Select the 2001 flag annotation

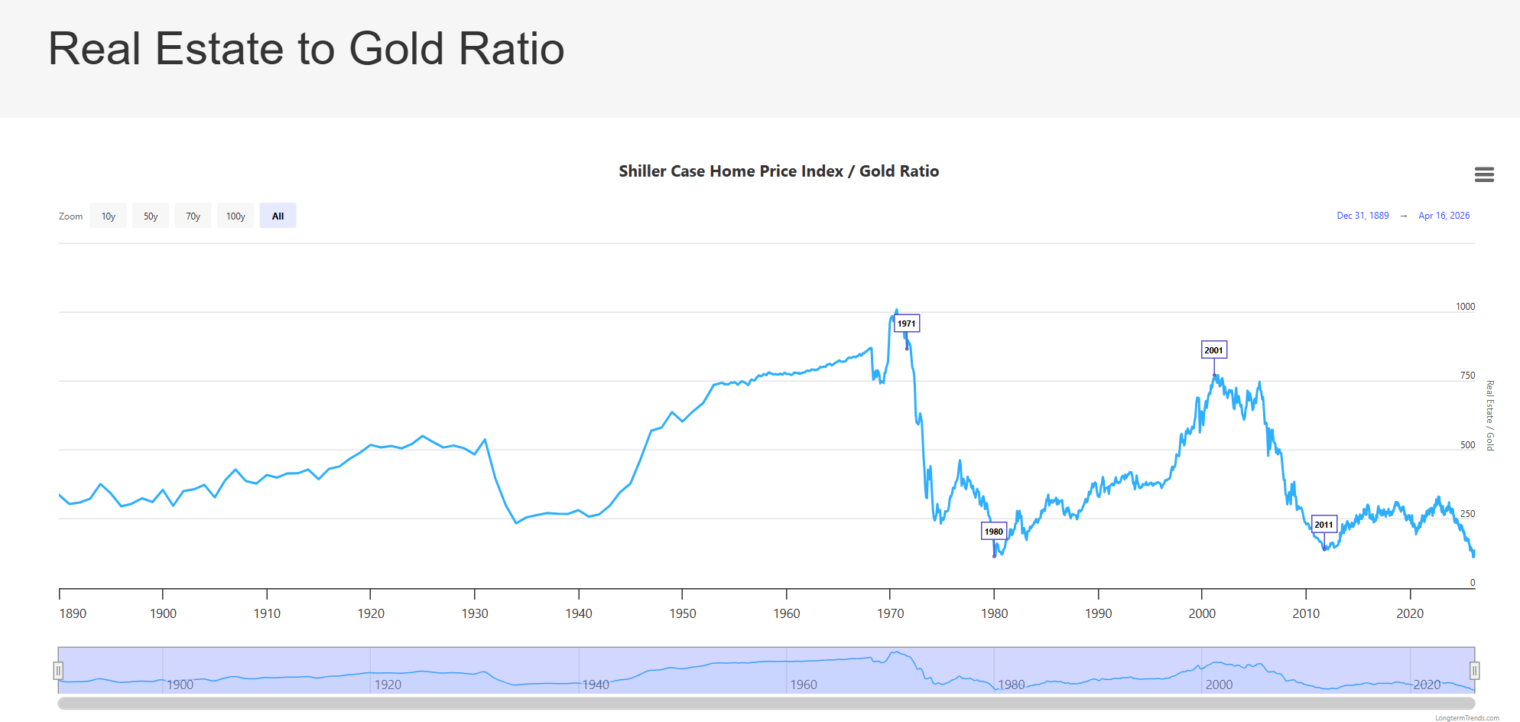coord(1214,350)
